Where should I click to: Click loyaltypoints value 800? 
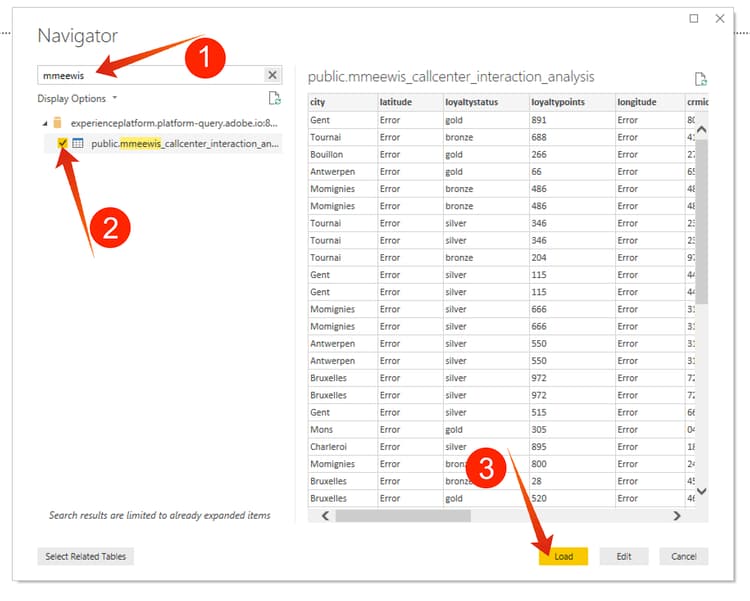[x=572, y=464]
